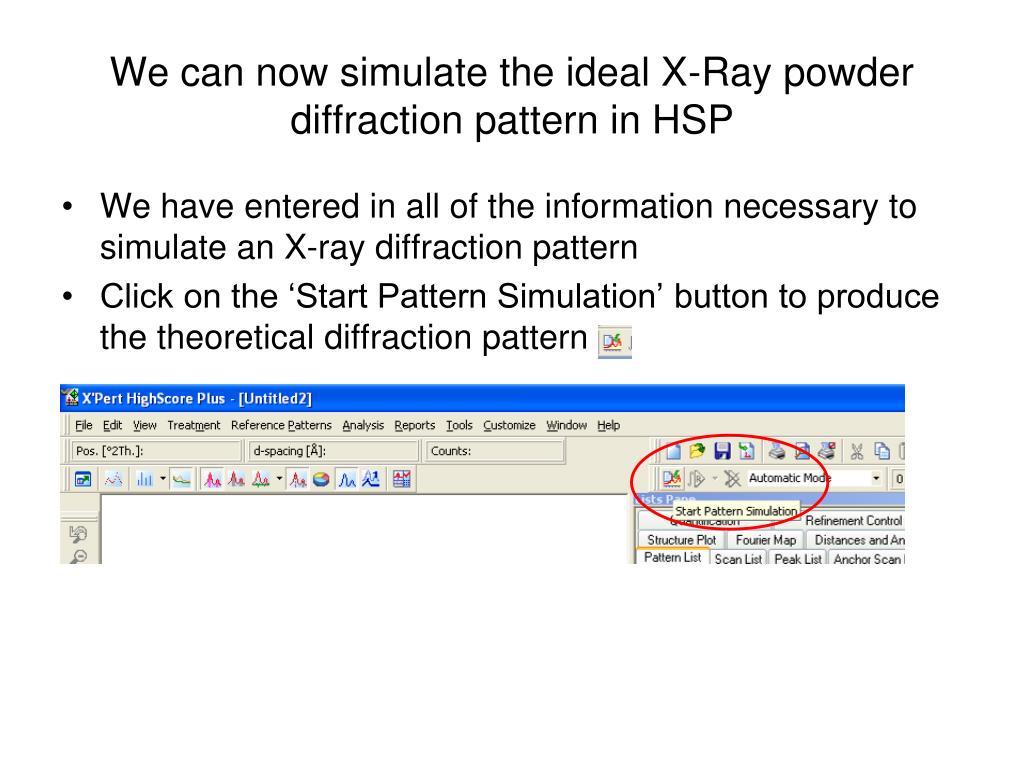Click the red and blue table chart icon
This screenshot has height=768, width=1024.
pyautogui.click(x=402, y=479)
